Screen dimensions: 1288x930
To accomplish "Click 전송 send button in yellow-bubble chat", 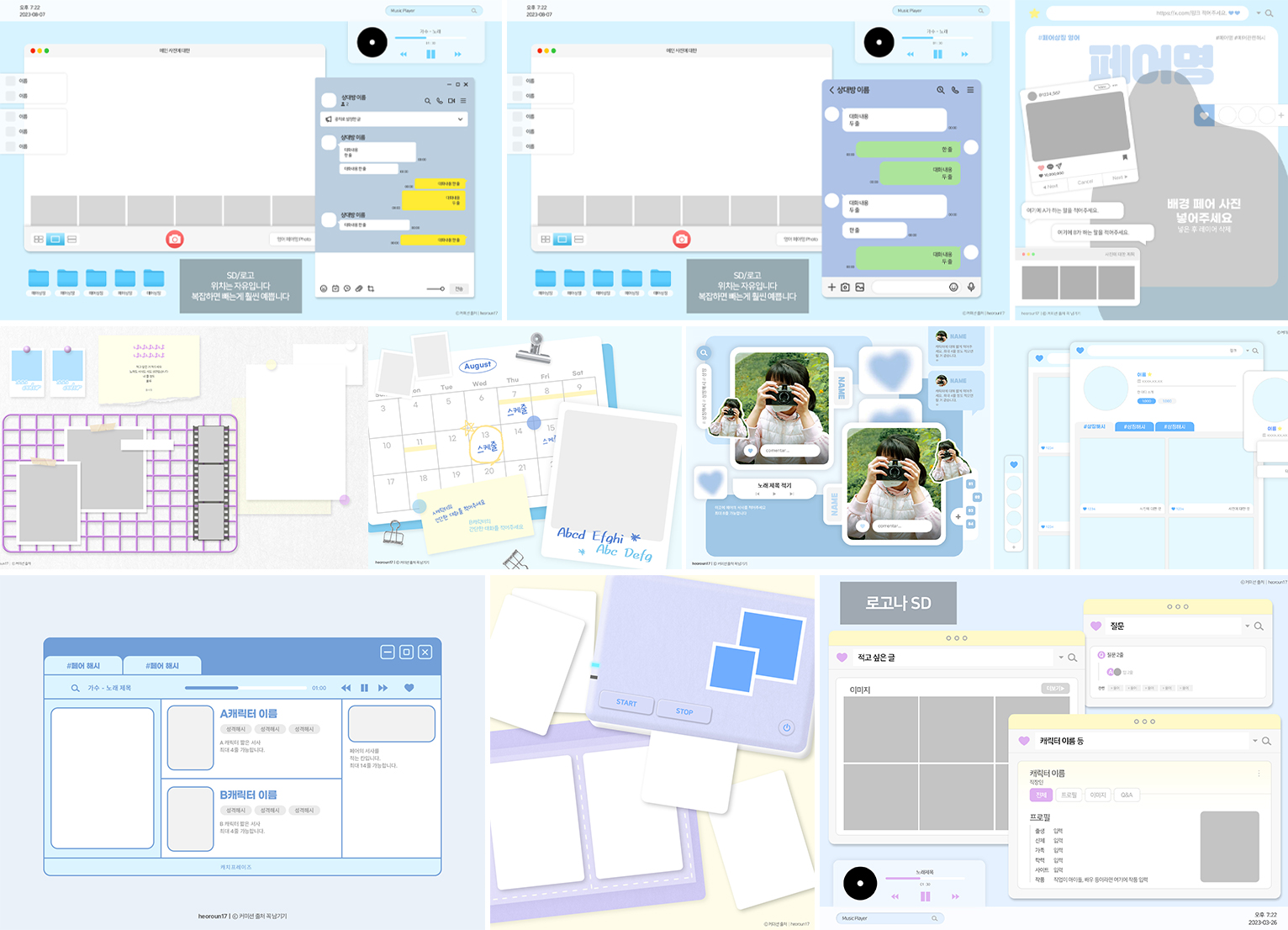I will click(x=459, y=288).
